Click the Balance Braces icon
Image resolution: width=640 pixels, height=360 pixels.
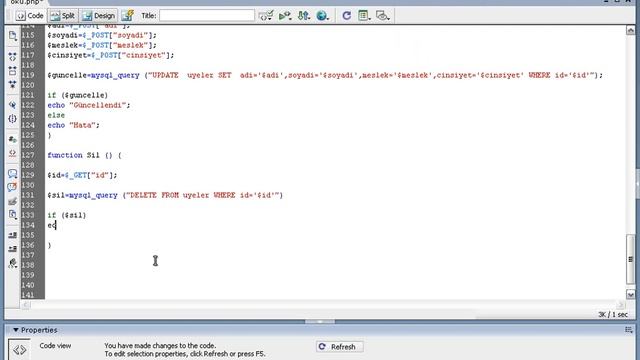pyautogui.click(x=13, y=119)
